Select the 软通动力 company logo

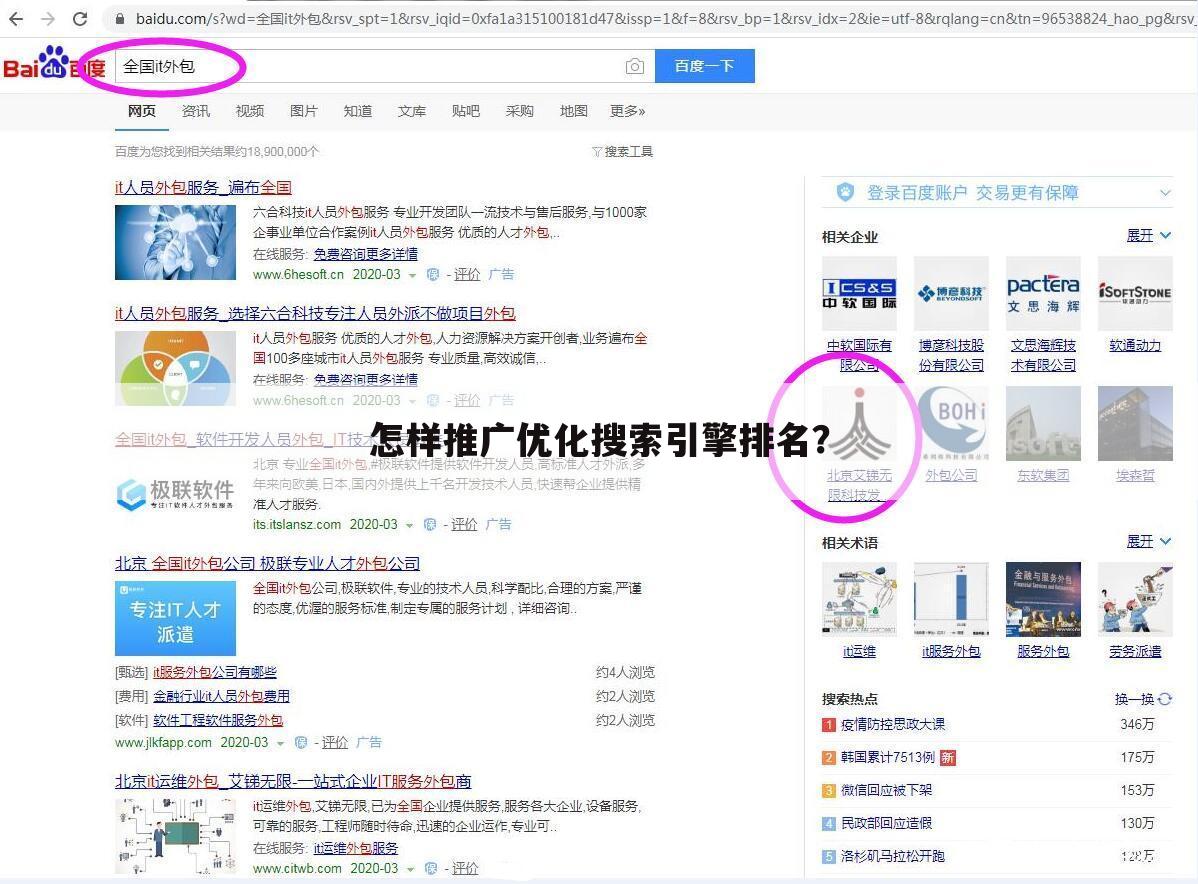point(1135,292)
